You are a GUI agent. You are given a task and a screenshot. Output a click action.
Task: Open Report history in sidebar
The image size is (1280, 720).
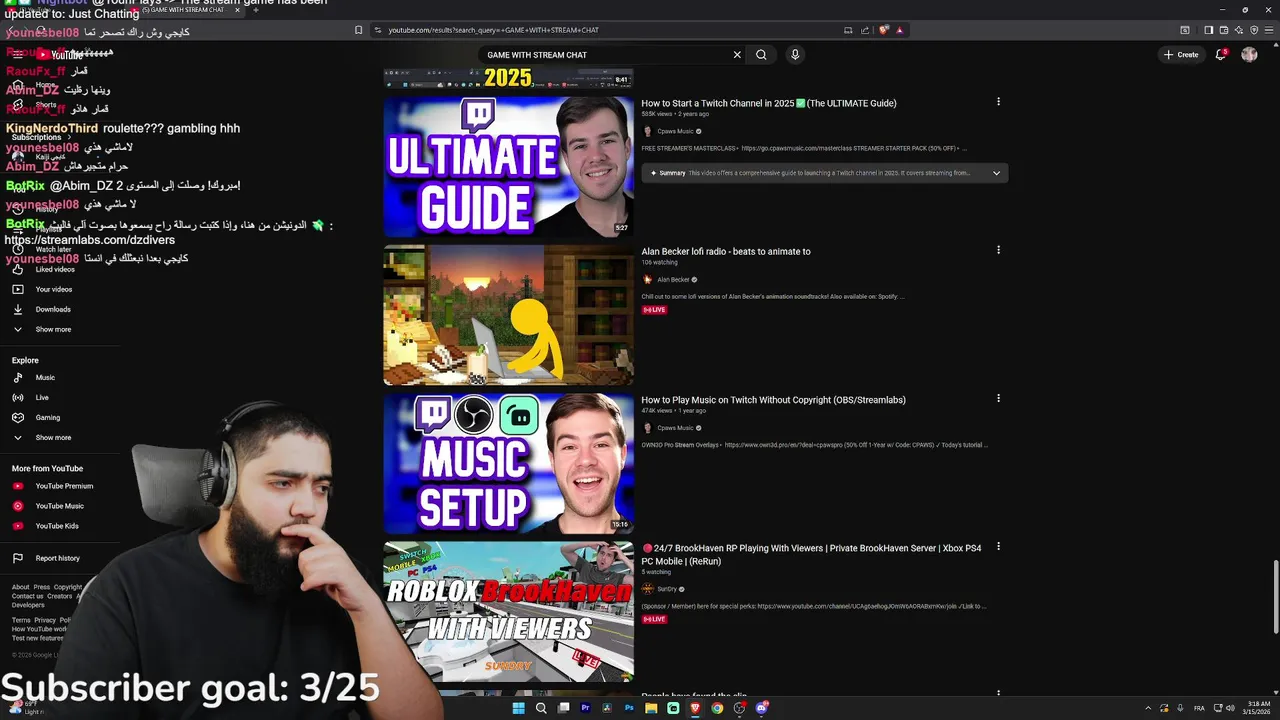tap(57, 558)
